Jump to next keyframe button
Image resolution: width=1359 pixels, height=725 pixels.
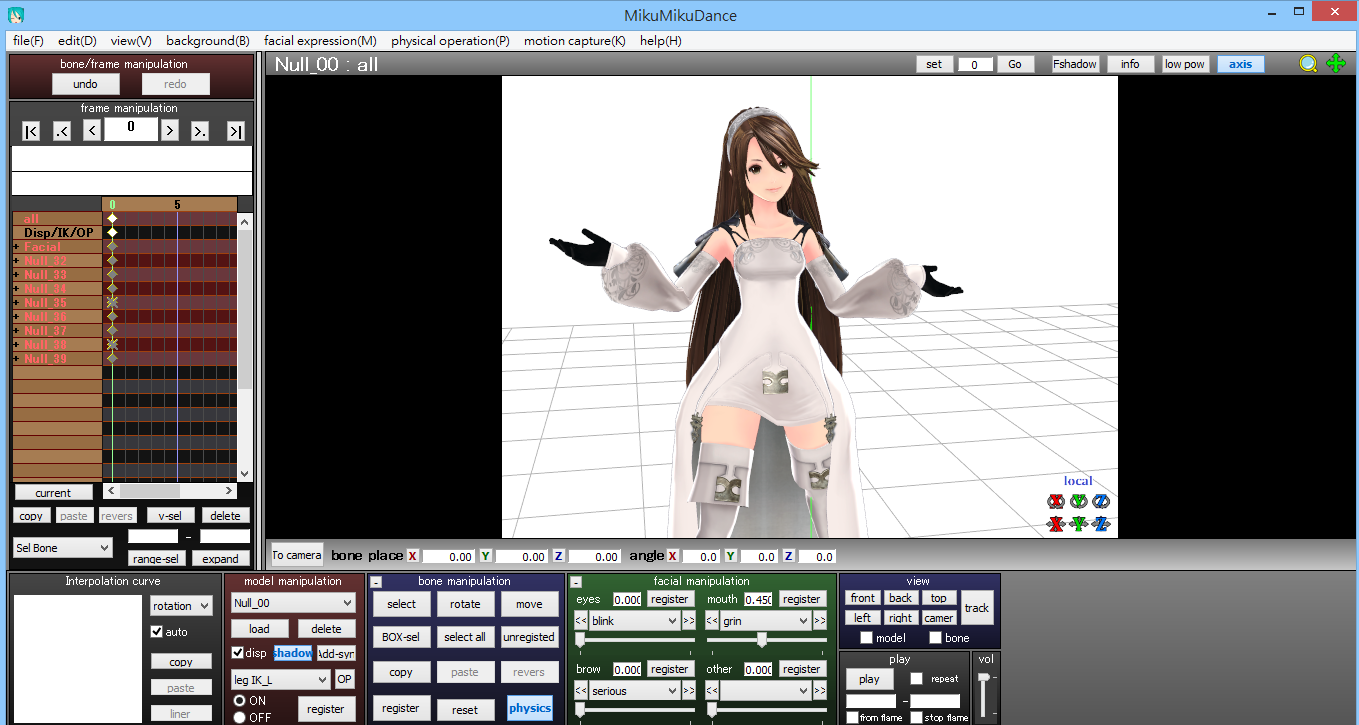[200, 131]
